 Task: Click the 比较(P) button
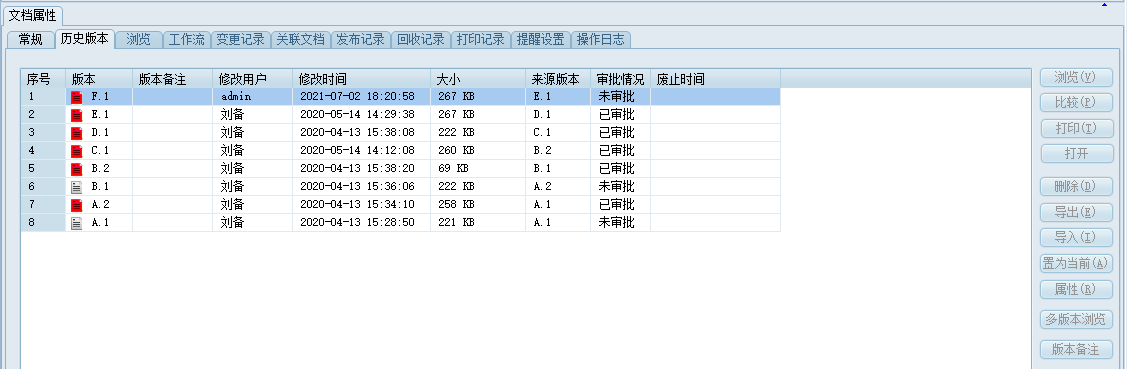(1076, 103)
